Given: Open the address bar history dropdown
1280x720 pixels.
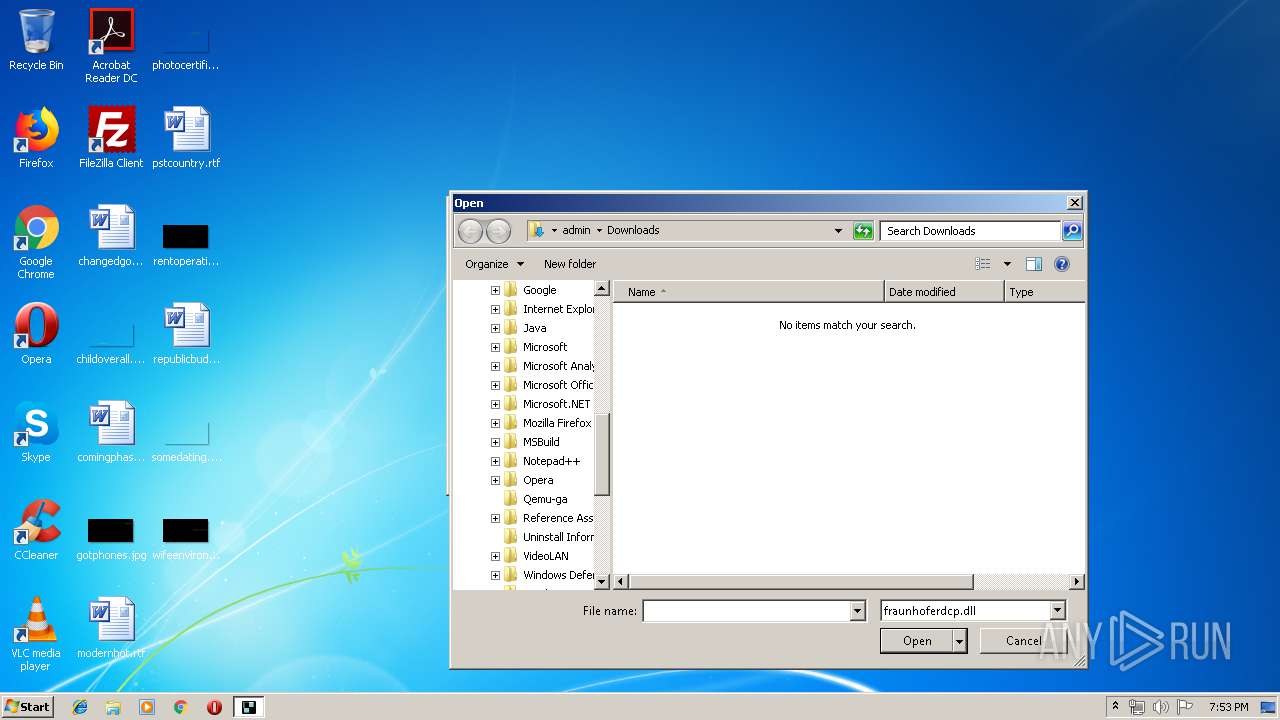Looking at the screenshot, I should pos(838,231).
